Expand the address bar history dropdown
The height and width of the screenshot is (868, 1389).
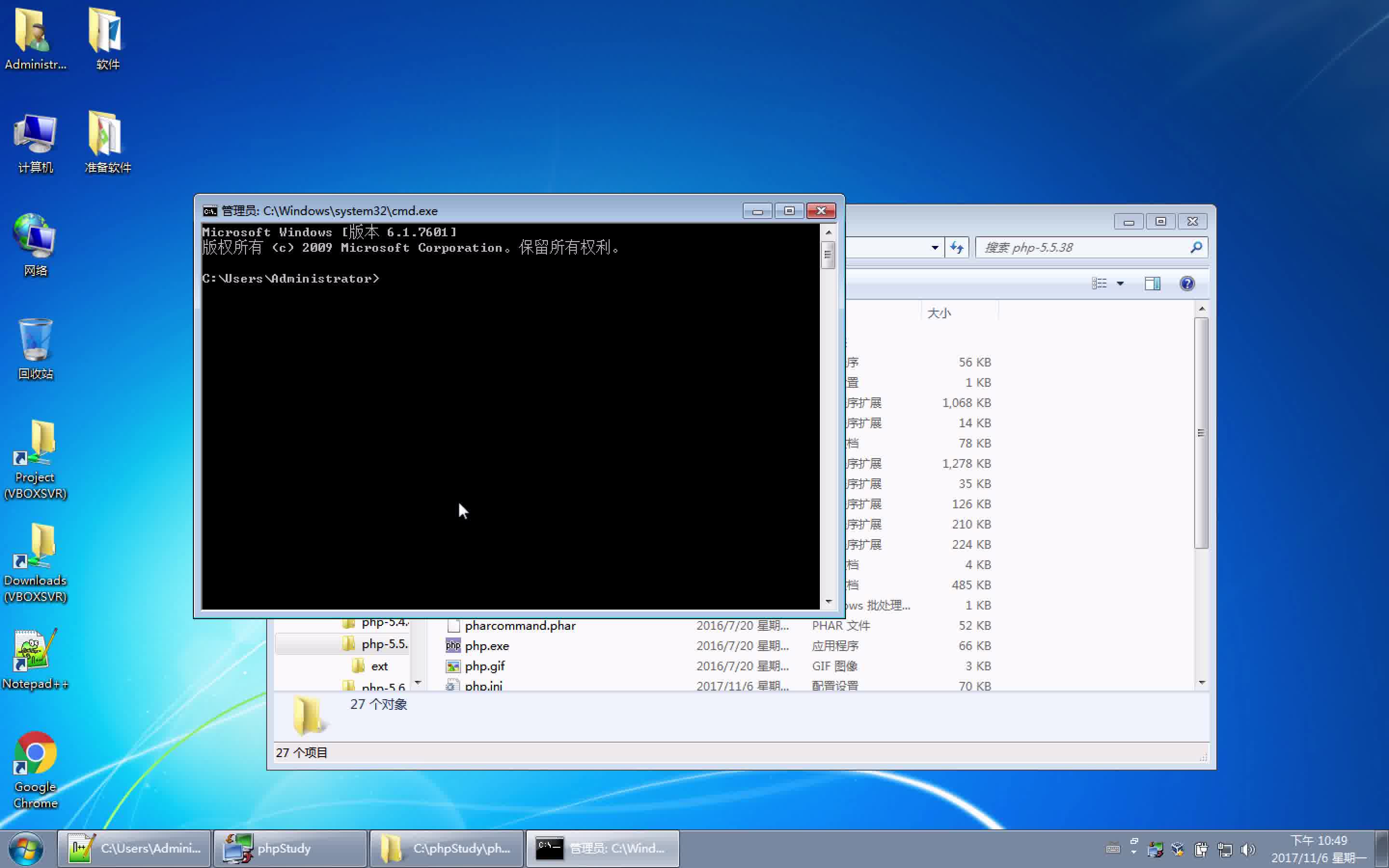click(934, 247)
